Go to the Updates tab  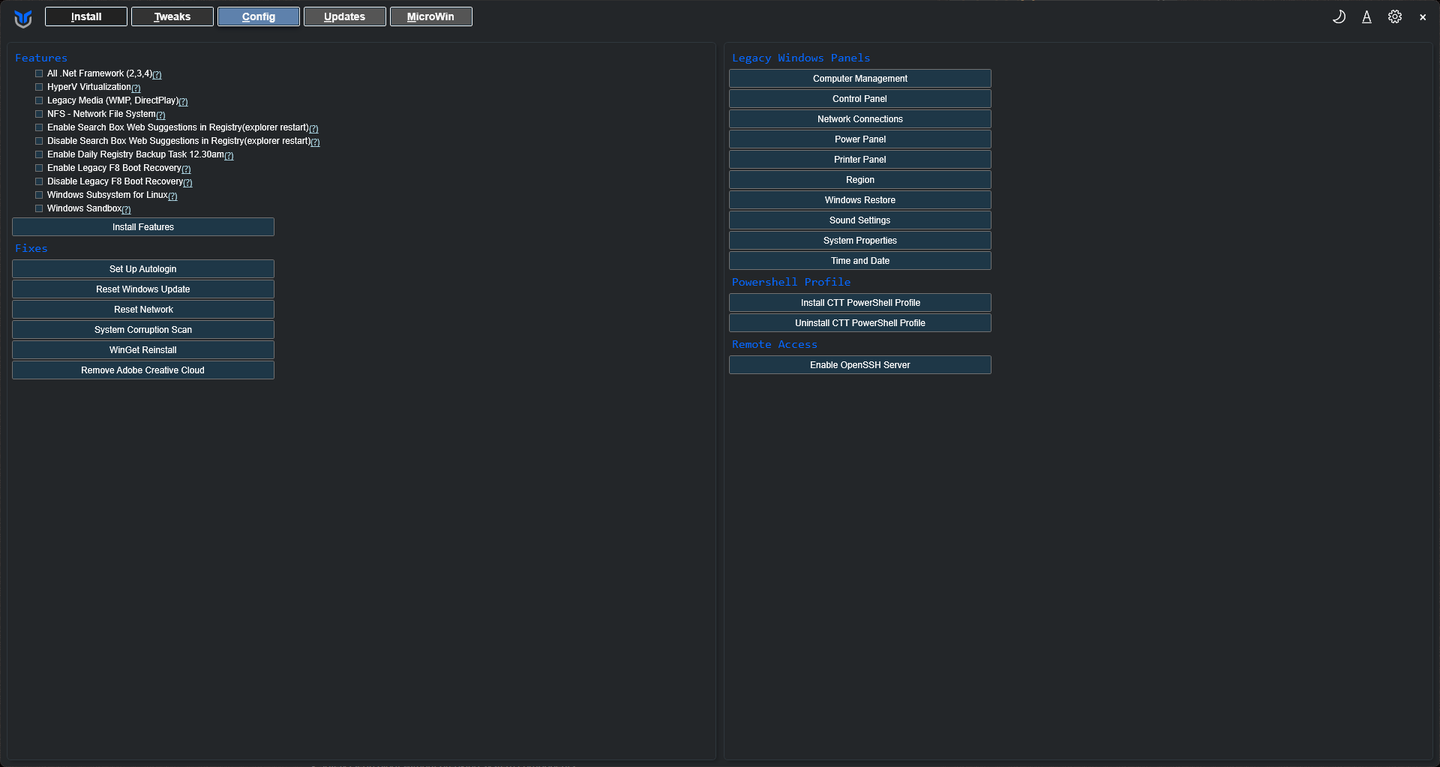tap(344, 17)
